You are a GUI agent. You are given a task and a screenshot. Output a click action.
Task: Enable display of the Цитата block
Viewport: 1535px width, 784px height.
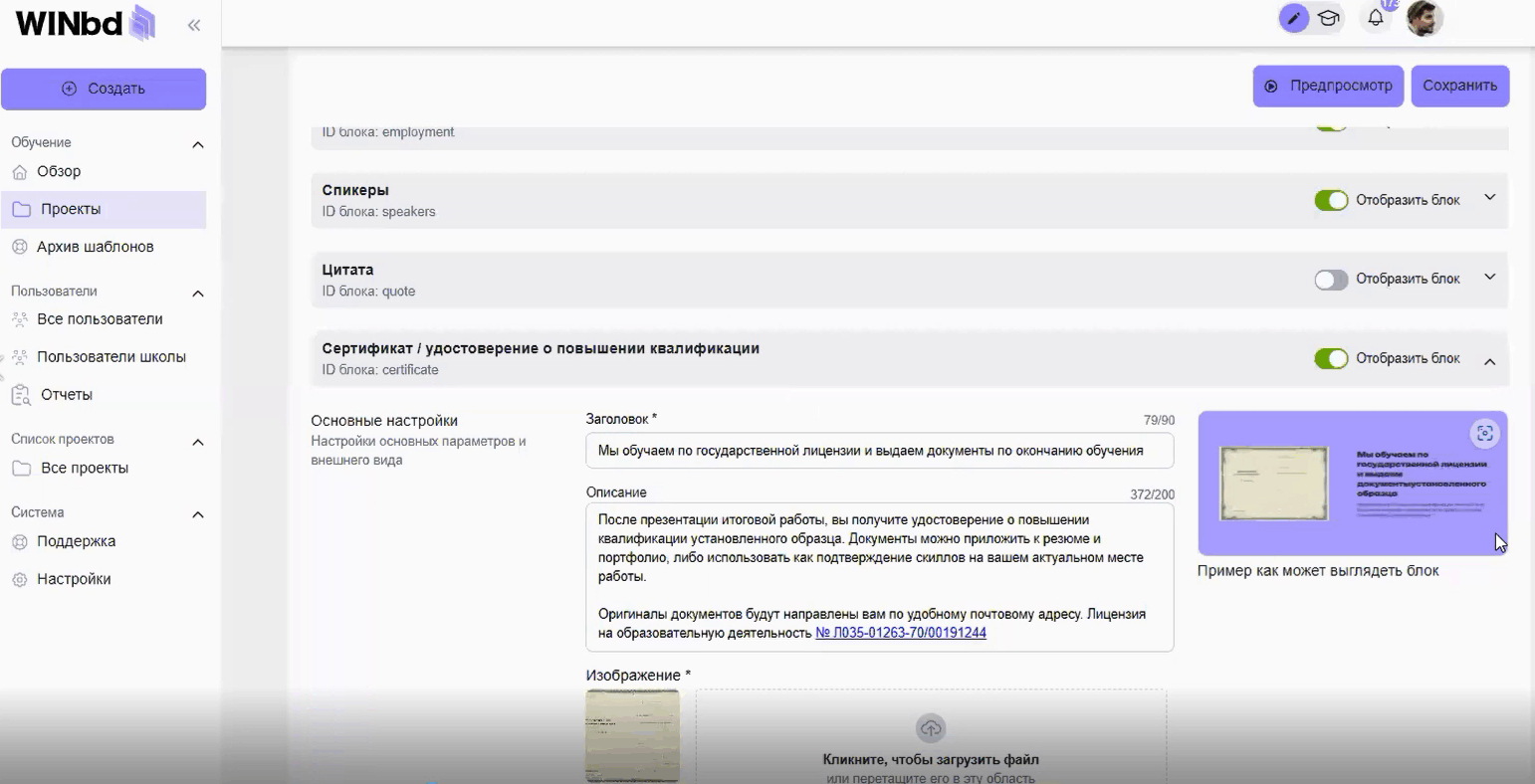(1331, 280)
